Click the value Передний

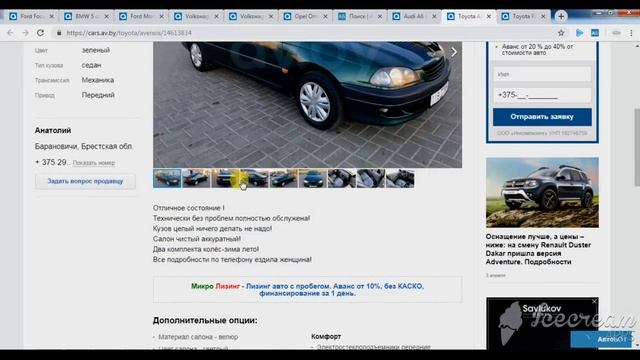[98, 95]
